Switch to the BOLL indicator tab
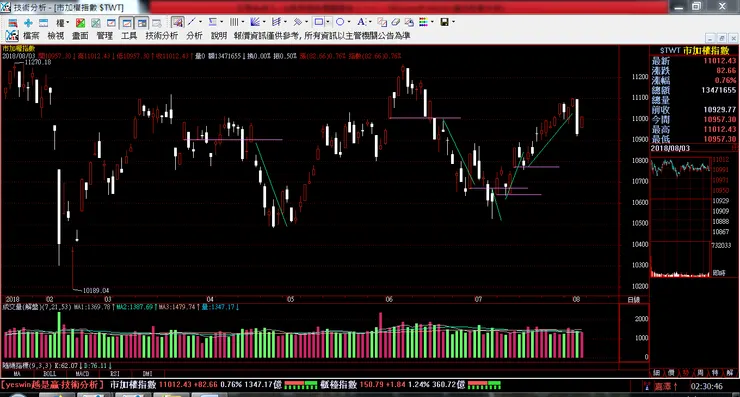The width and height of the screenshot is (740, 397). [x=50, y=373]
